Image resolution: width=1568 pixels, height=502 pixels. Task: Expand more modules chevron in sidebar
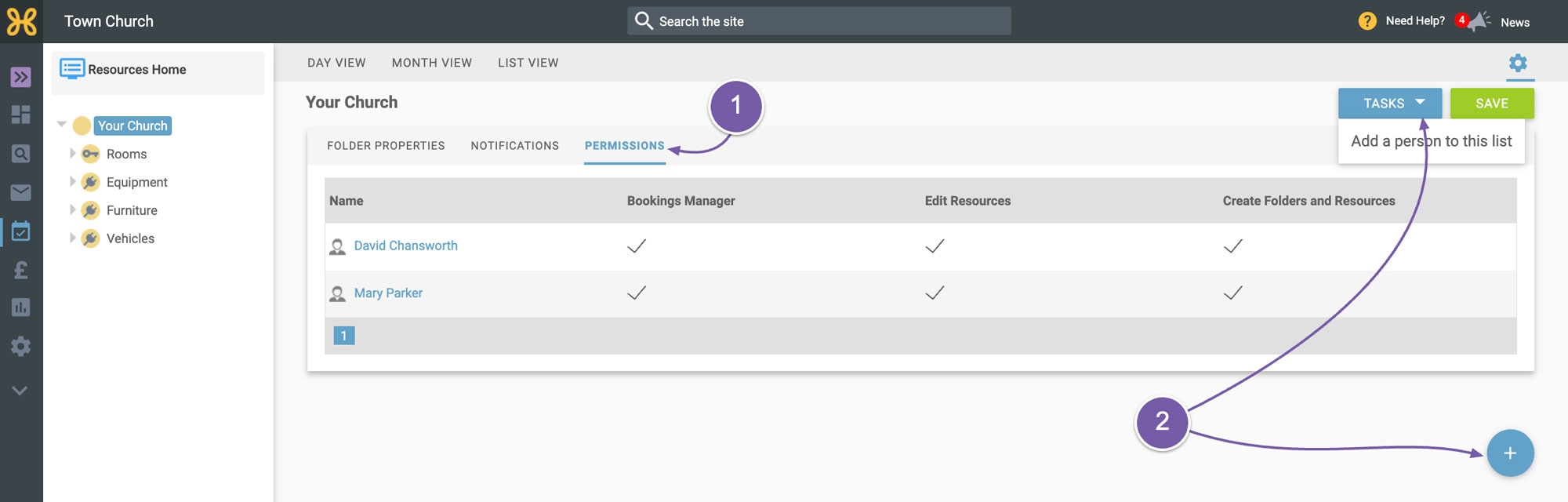(20, 390)
